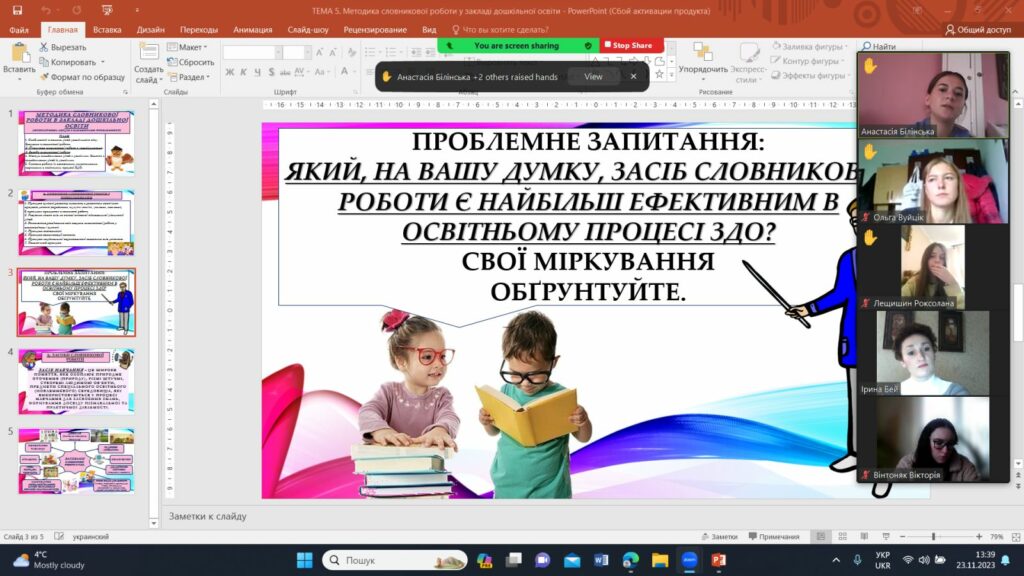Click Find (Найти) magnifier in ribbon
Viewport: 1024px width, 576px height.
click(x=867, y=46)
